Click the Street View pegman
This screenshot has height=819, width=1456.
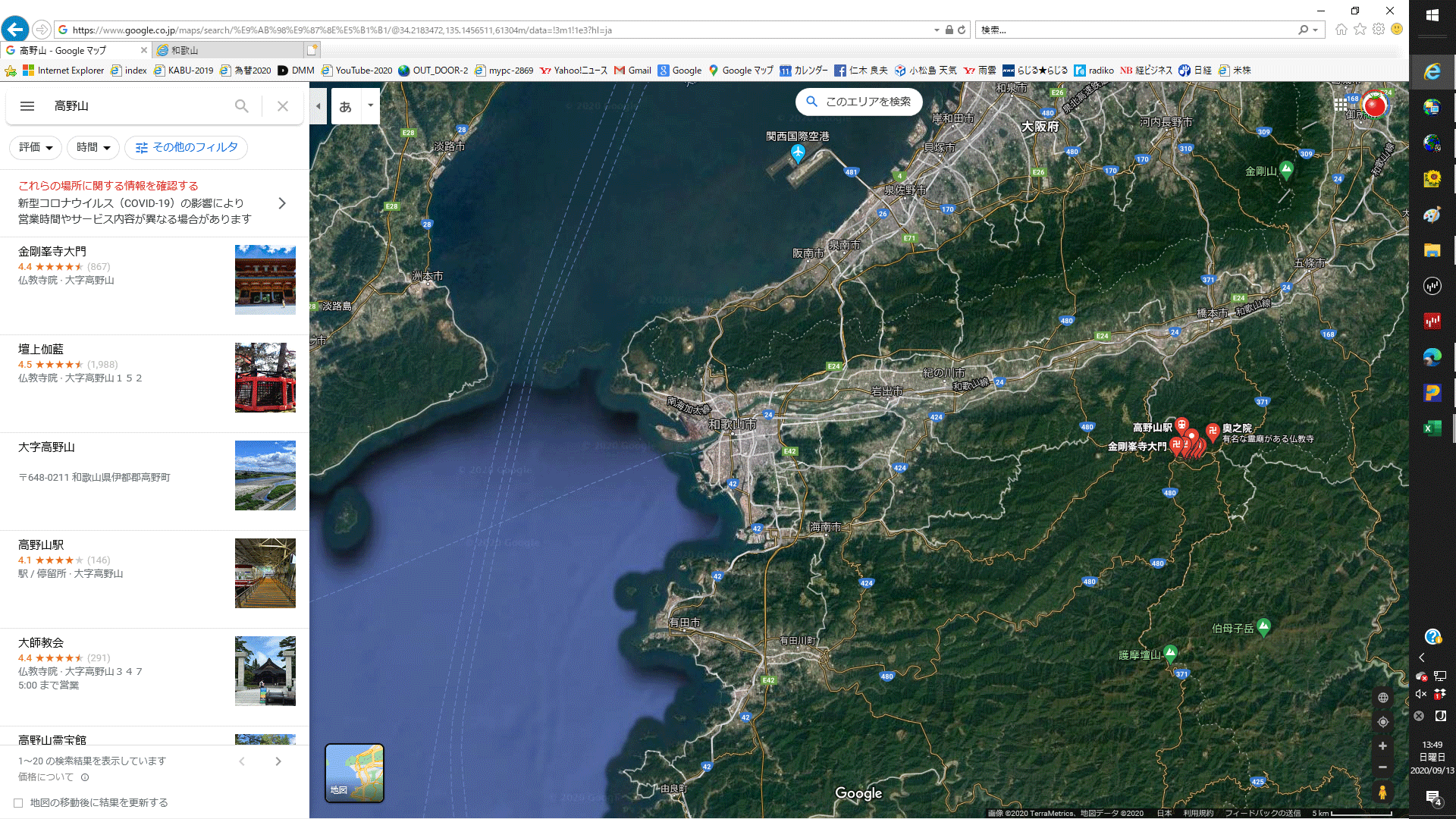(x=1383, y=792)
